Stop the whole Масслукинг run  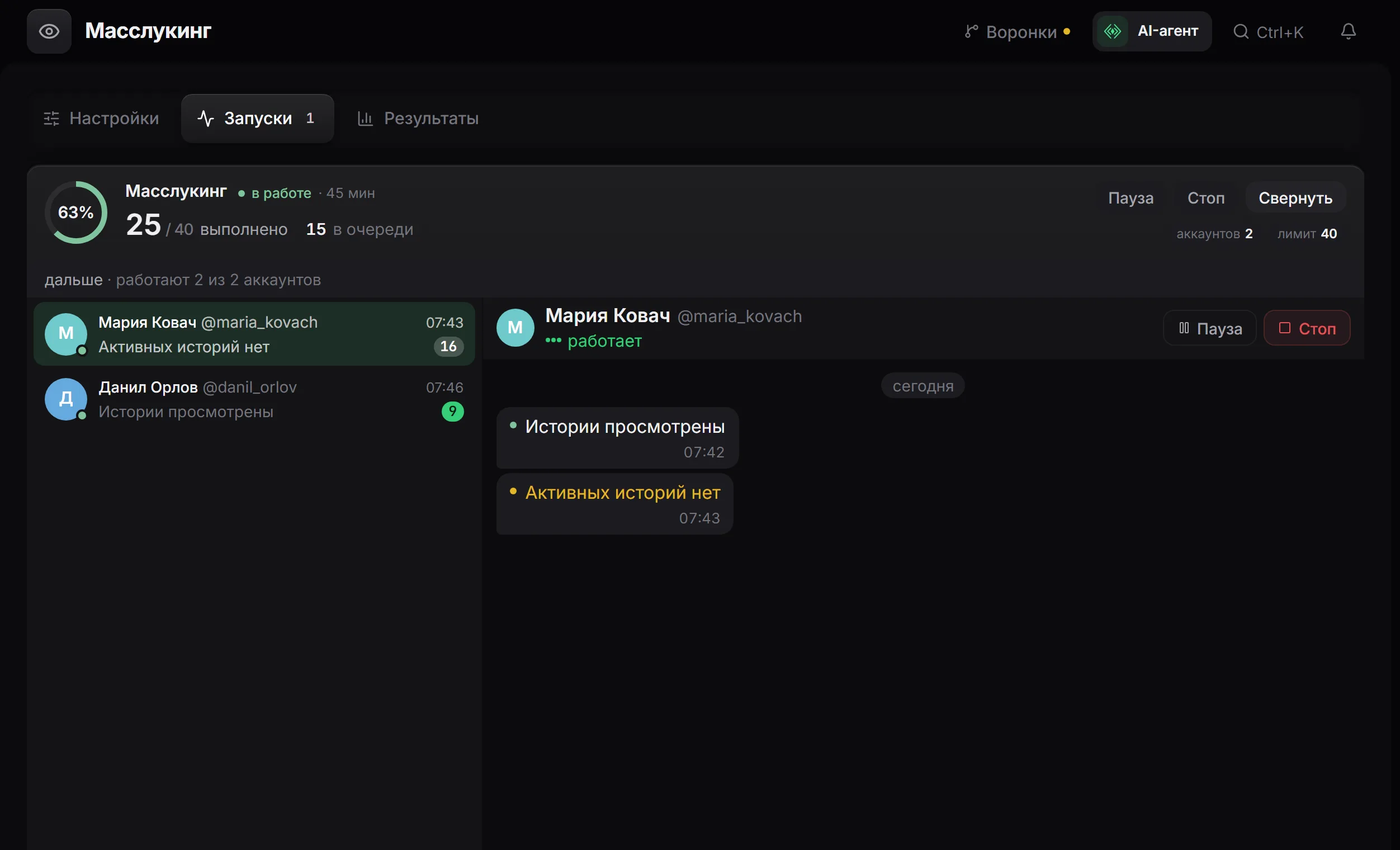[1205, 198]
